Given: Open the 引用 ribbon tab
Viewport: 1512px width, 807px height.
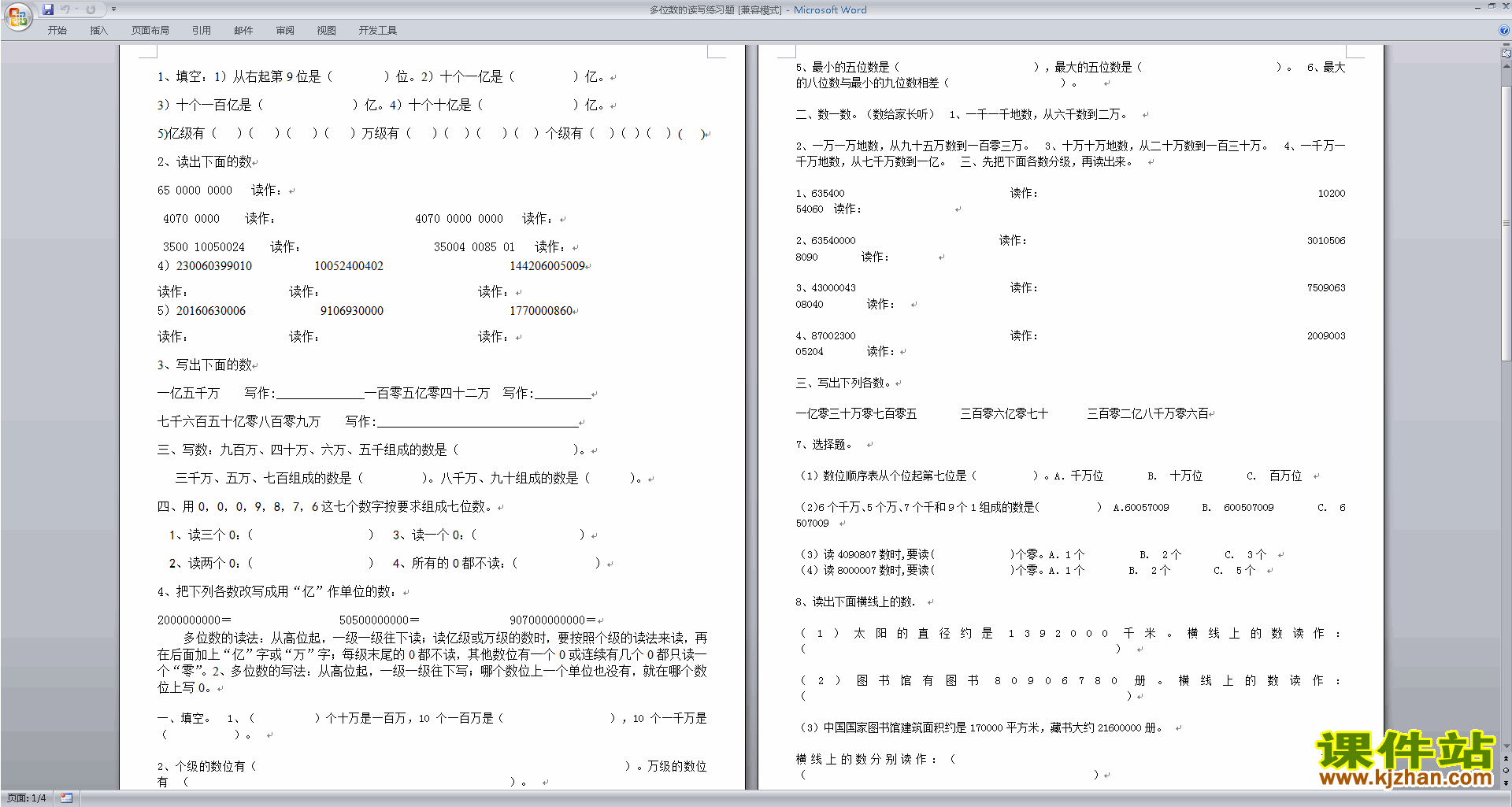Looking at the screenshot, I should [x=202, y=31].
